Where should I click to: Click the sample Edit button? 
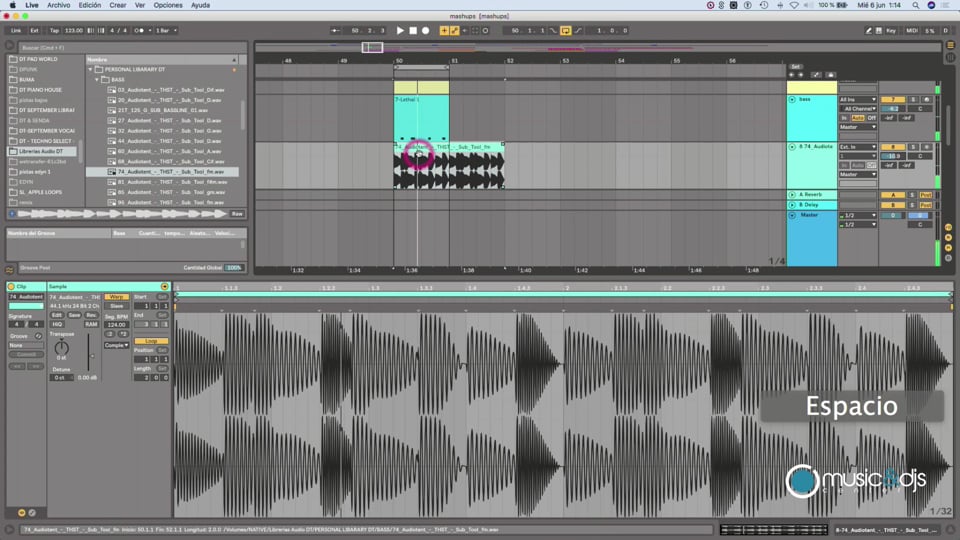click(x=57, y=315)
